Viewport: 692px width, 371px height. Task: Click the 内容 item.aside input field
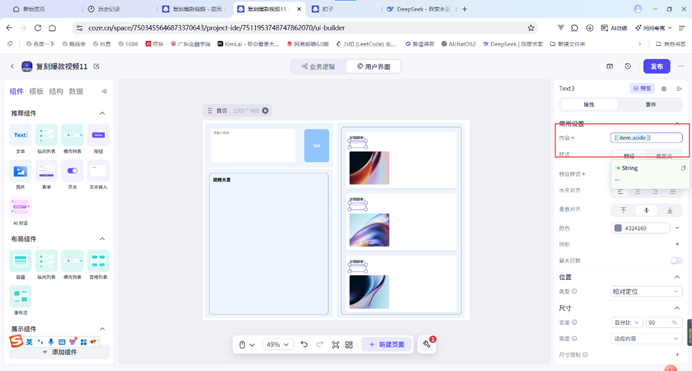pos(646,138)
